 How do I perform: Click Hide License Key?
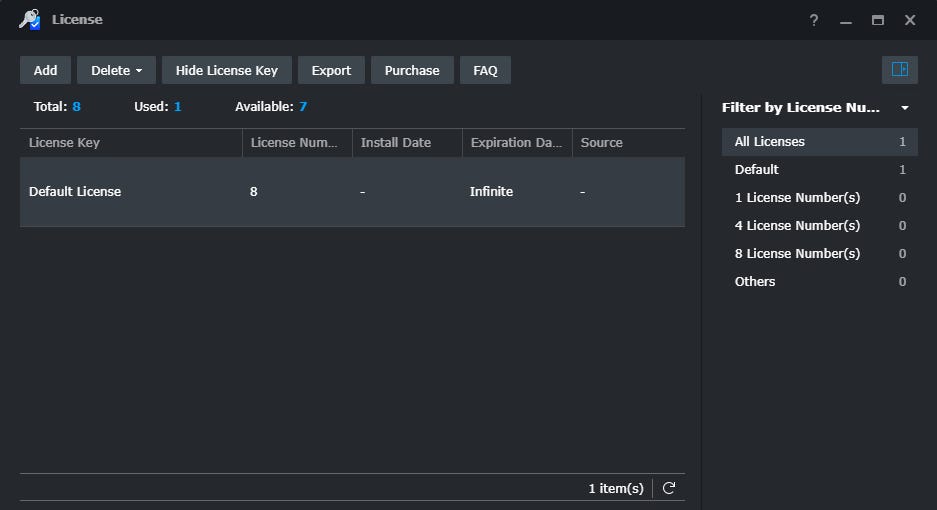click(226, 70)
